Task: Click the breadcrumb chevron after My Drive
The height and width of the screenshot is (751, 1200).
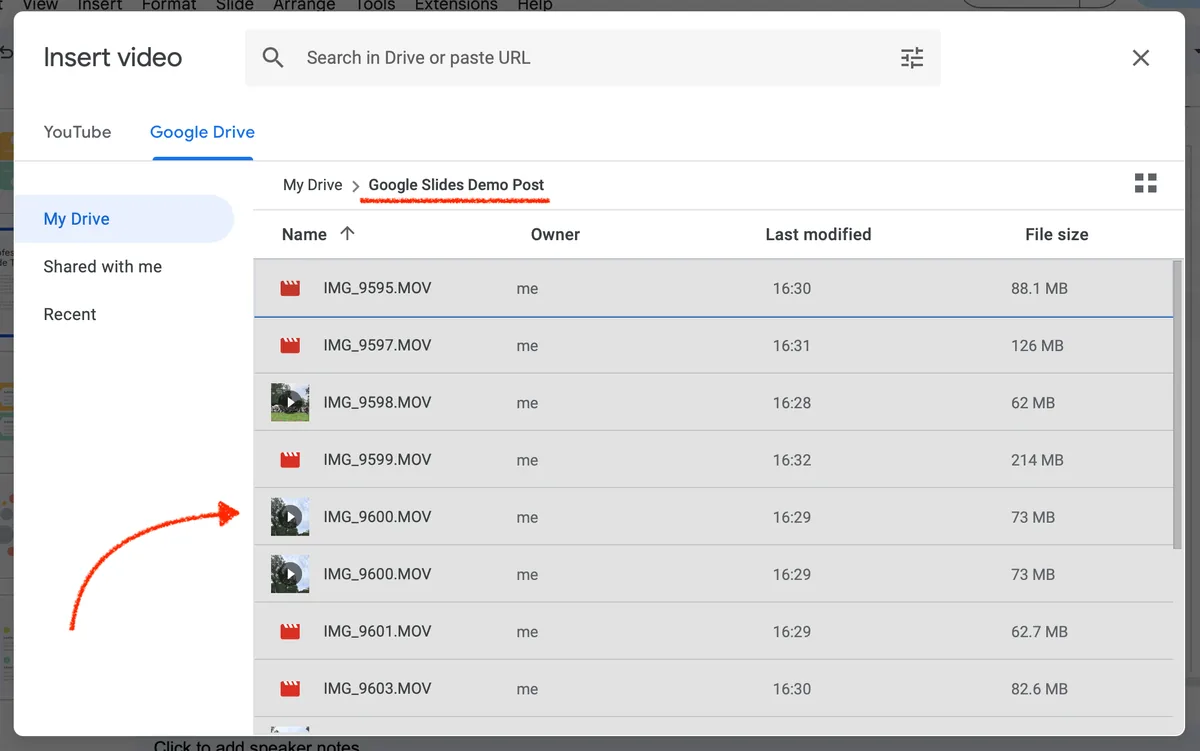Action: [355, 186]
